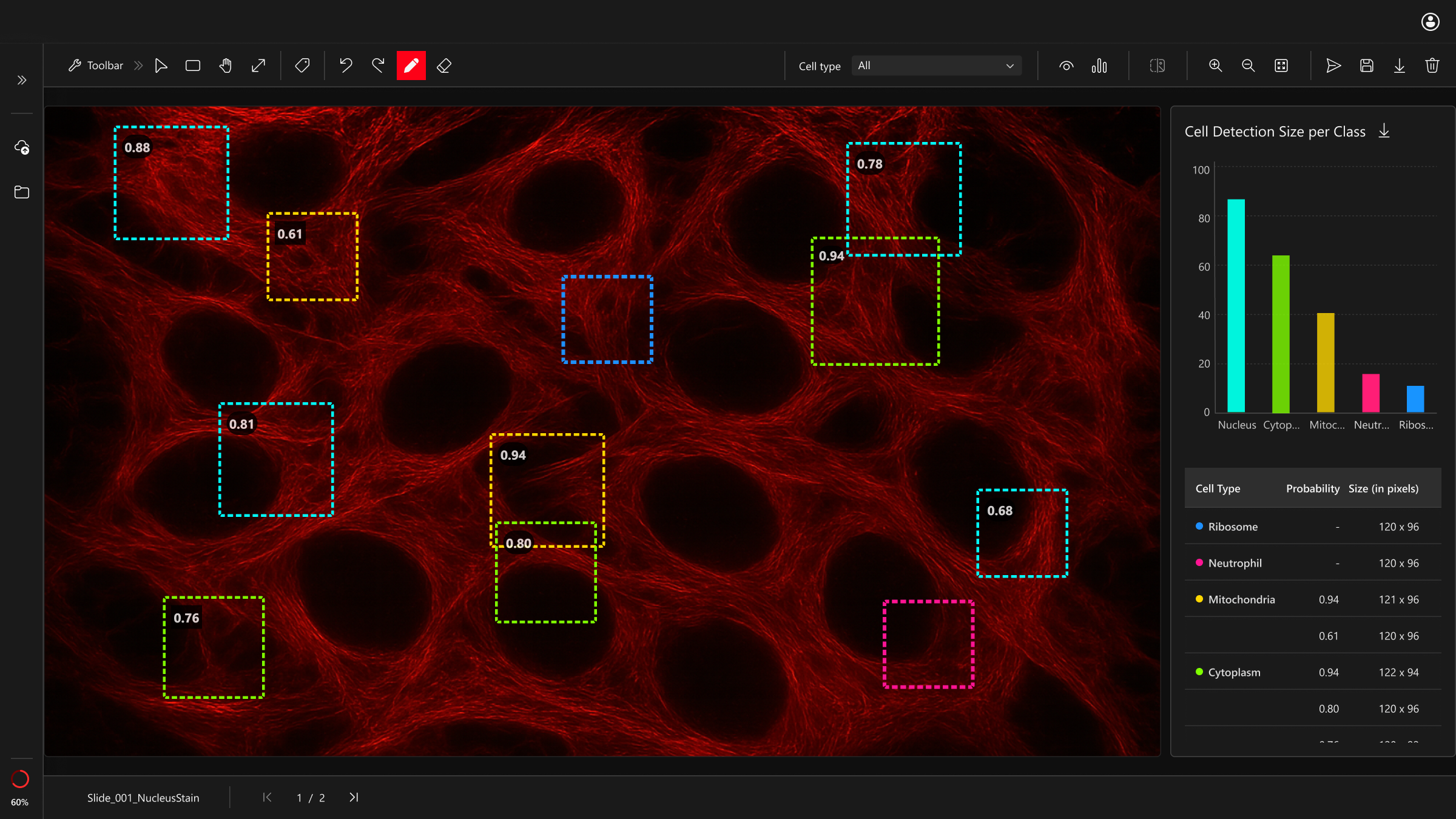Click the Toolbar wrench label
1456x819 pixels.
coord(96,66)
